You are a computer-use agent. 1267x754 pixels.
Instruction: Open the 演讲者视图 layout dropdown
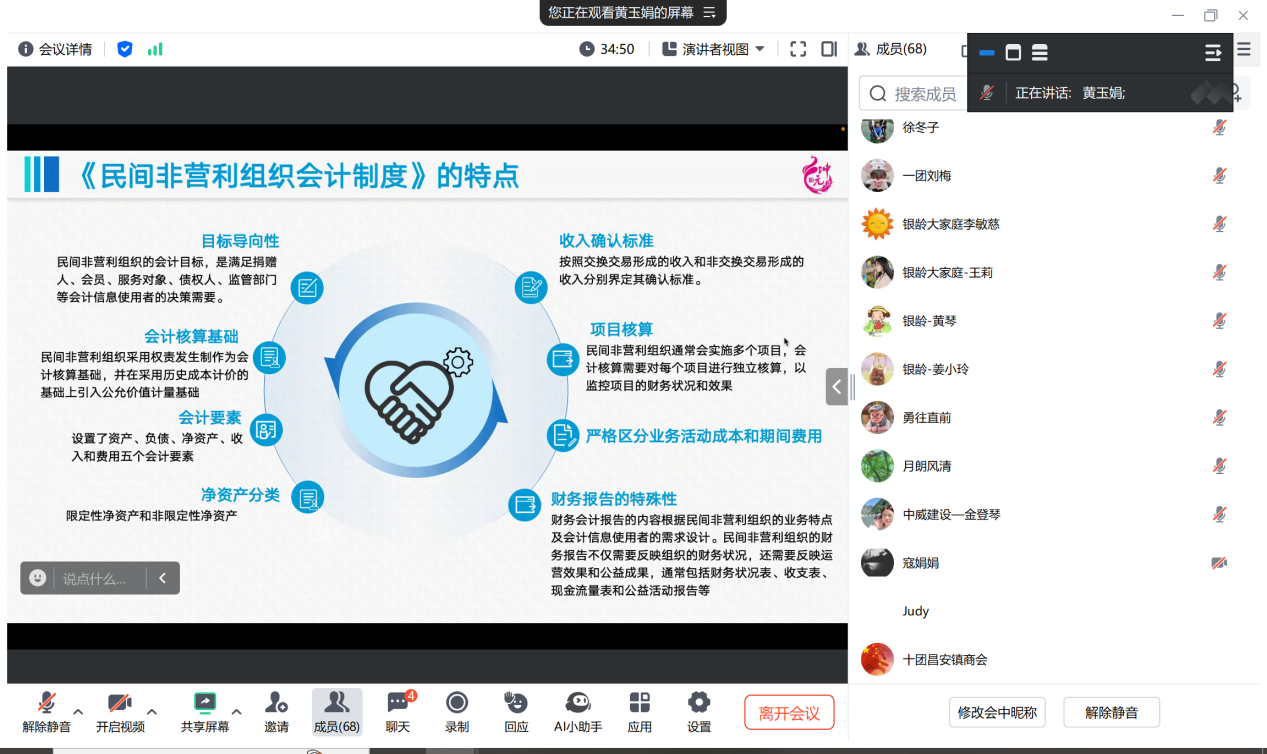point(712,48)
